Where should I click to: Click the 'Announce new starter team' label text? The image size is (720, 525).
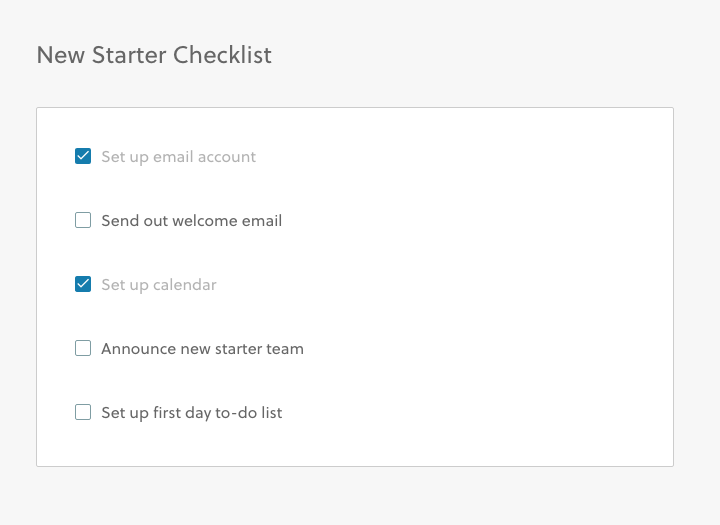click(202, 349)
